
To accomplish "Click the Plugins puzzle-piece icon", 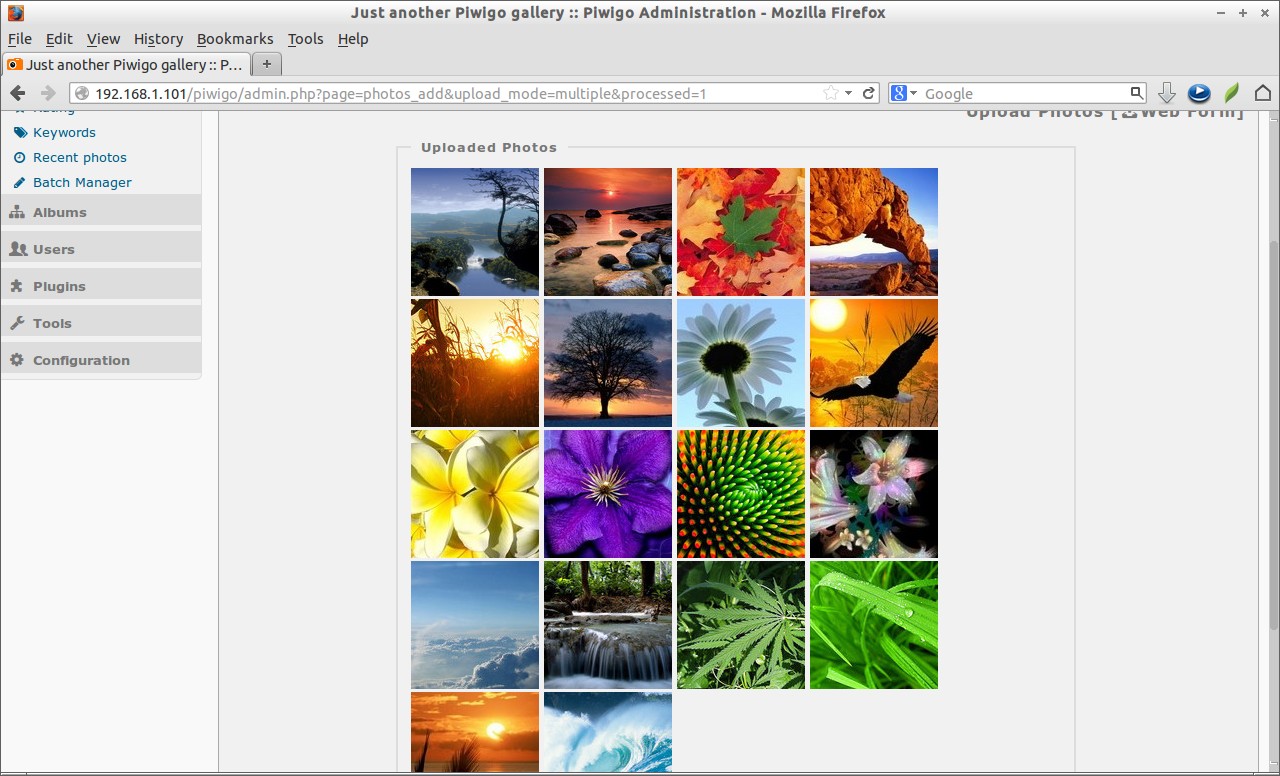I will point(17,286).
